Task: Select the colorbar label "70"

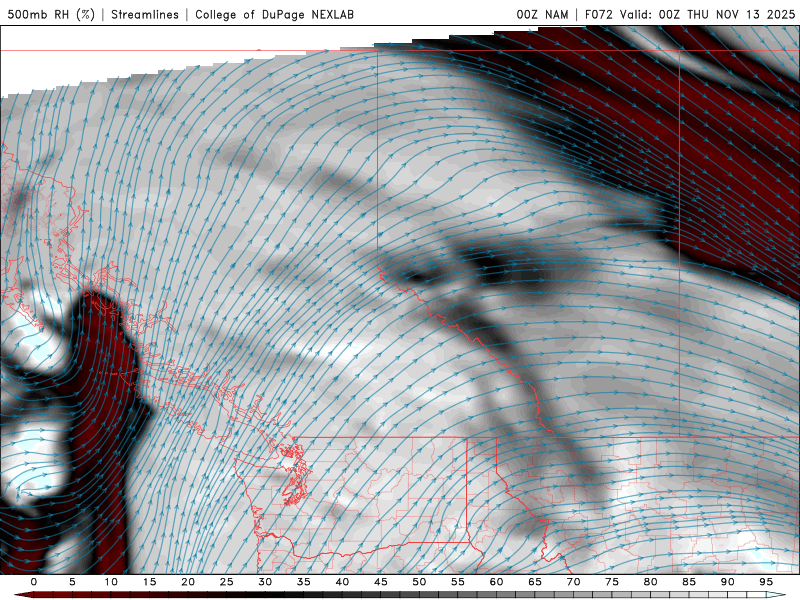Action: (573, 582)
